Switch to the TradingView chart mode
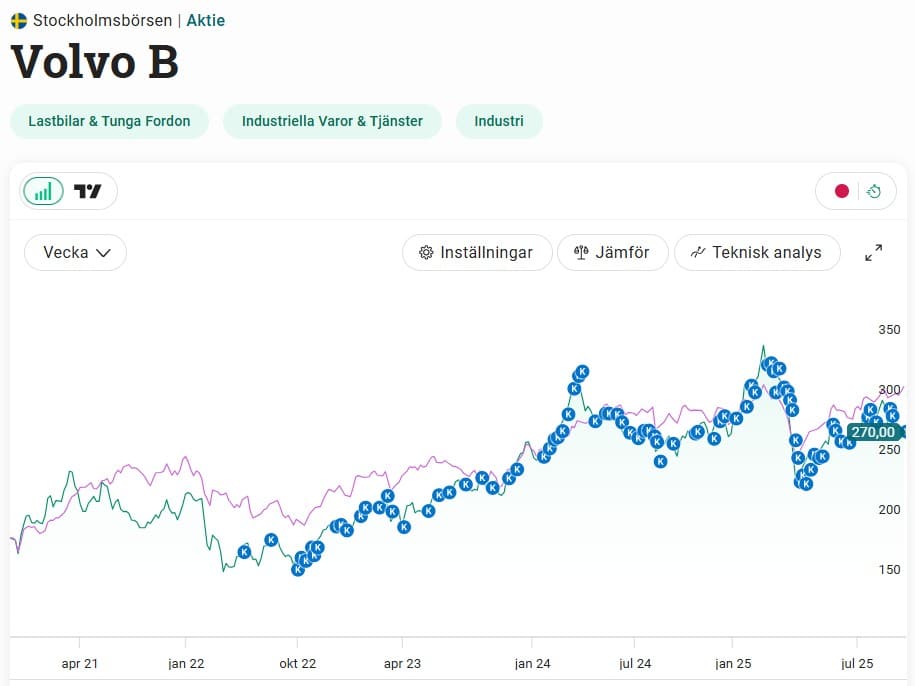The image size is (915, 686). click(x=88, y=191)
